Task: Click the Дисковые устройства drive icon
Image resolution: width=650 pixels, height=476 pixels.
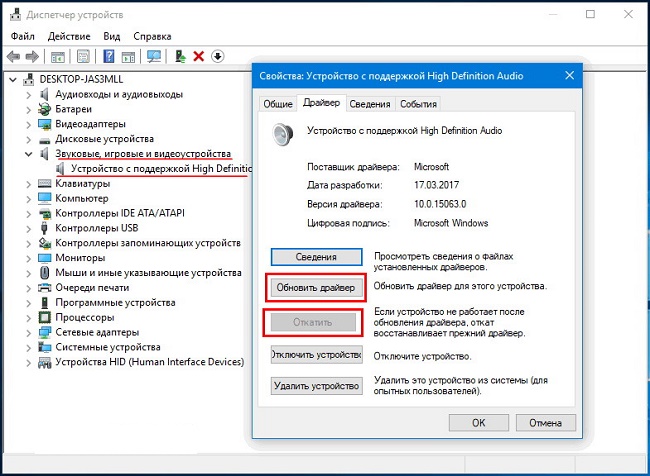Action: (x=44, y=139)
